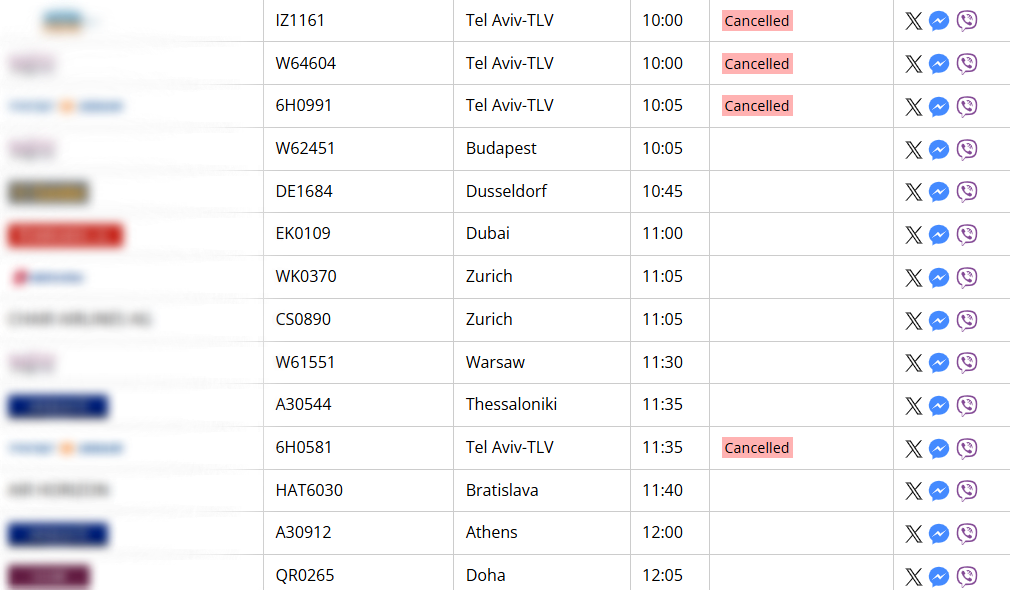The image size is (1010, 590).
Task: Share flight 6H0991 via Viber
Action: point(967,106)
